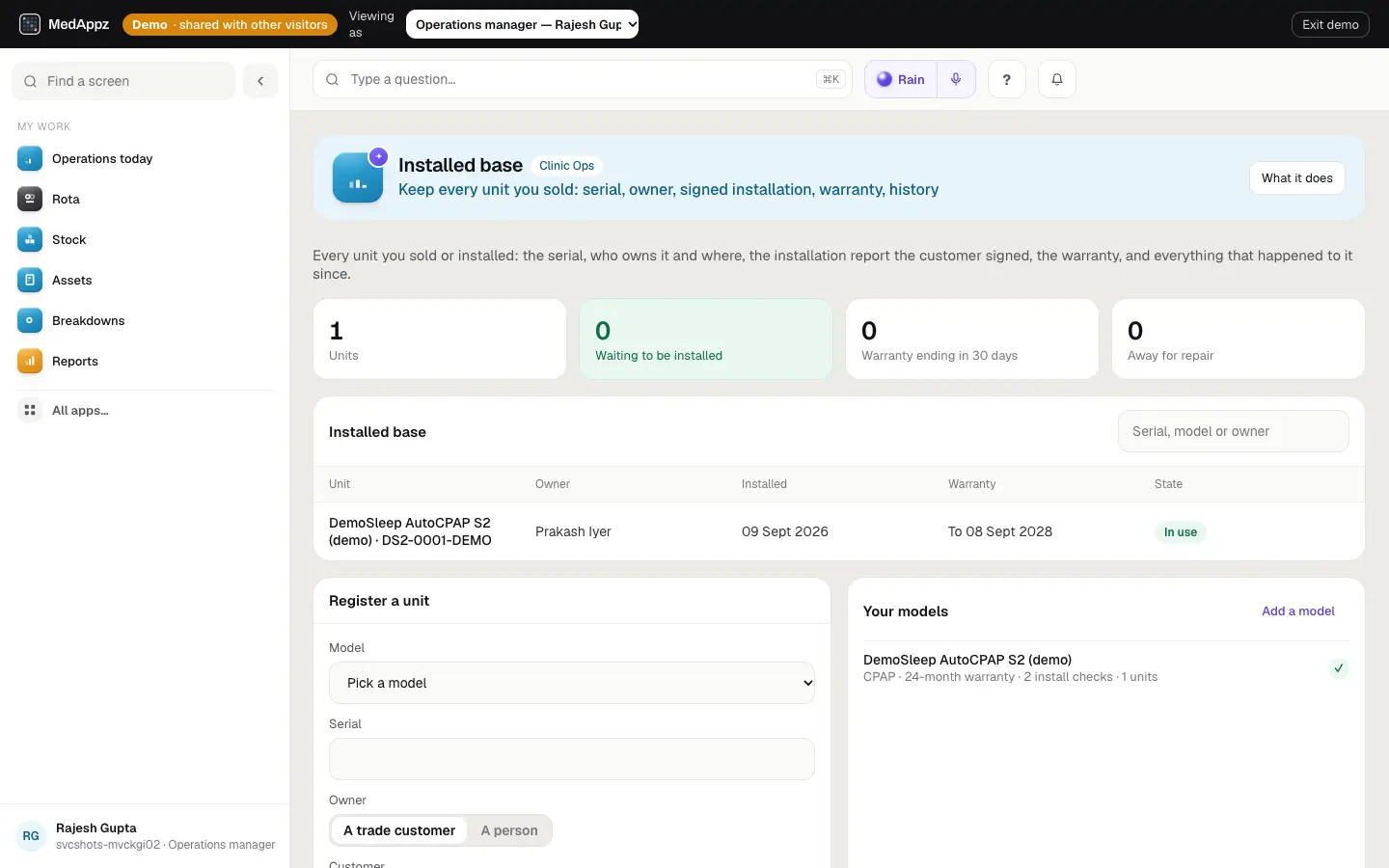Click the 'Add a model' link
1389x868 pixels.
(1298, 611)
